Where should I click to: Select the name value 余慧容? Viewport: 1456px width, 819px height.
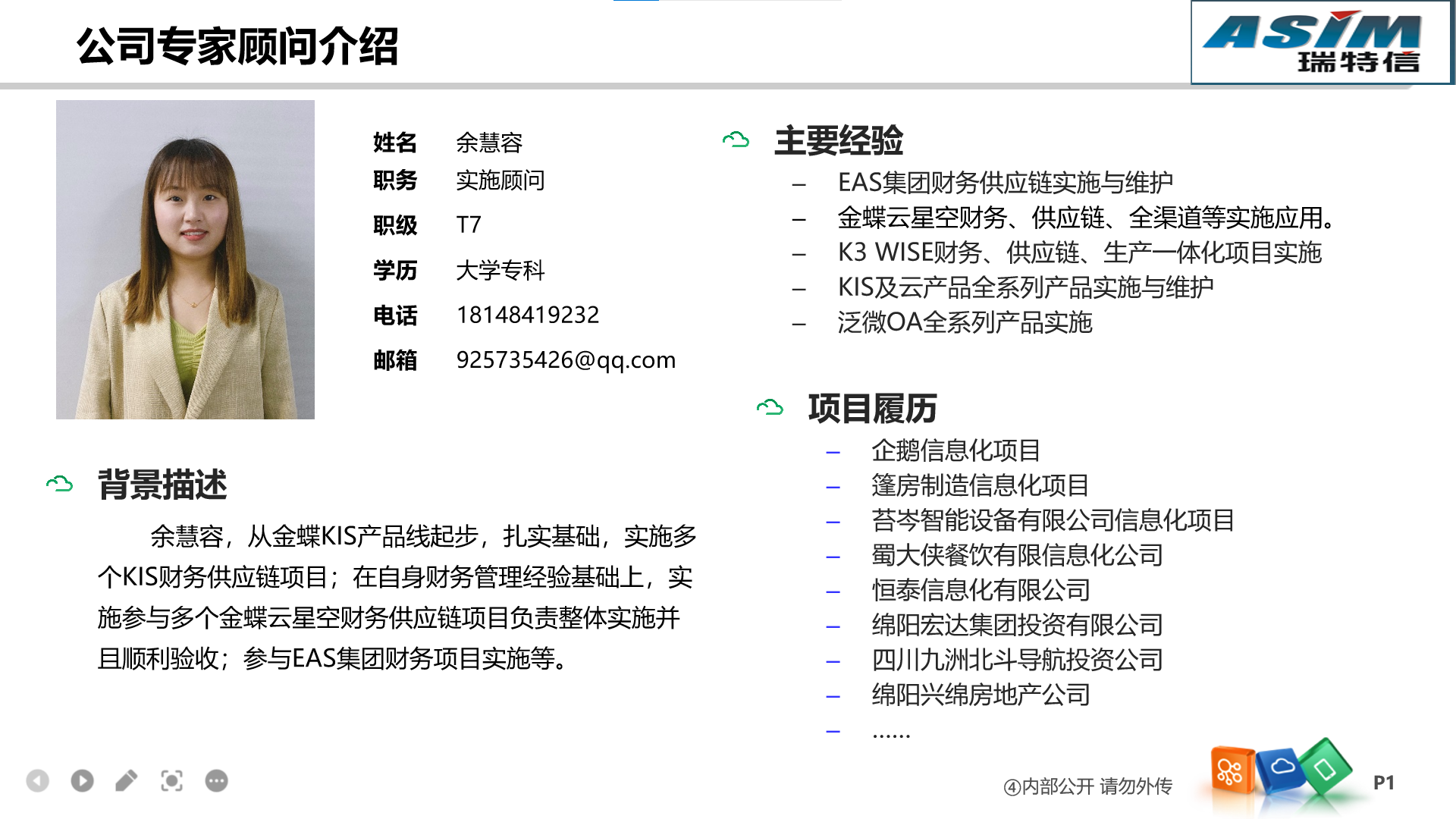(x=489, y=142)
